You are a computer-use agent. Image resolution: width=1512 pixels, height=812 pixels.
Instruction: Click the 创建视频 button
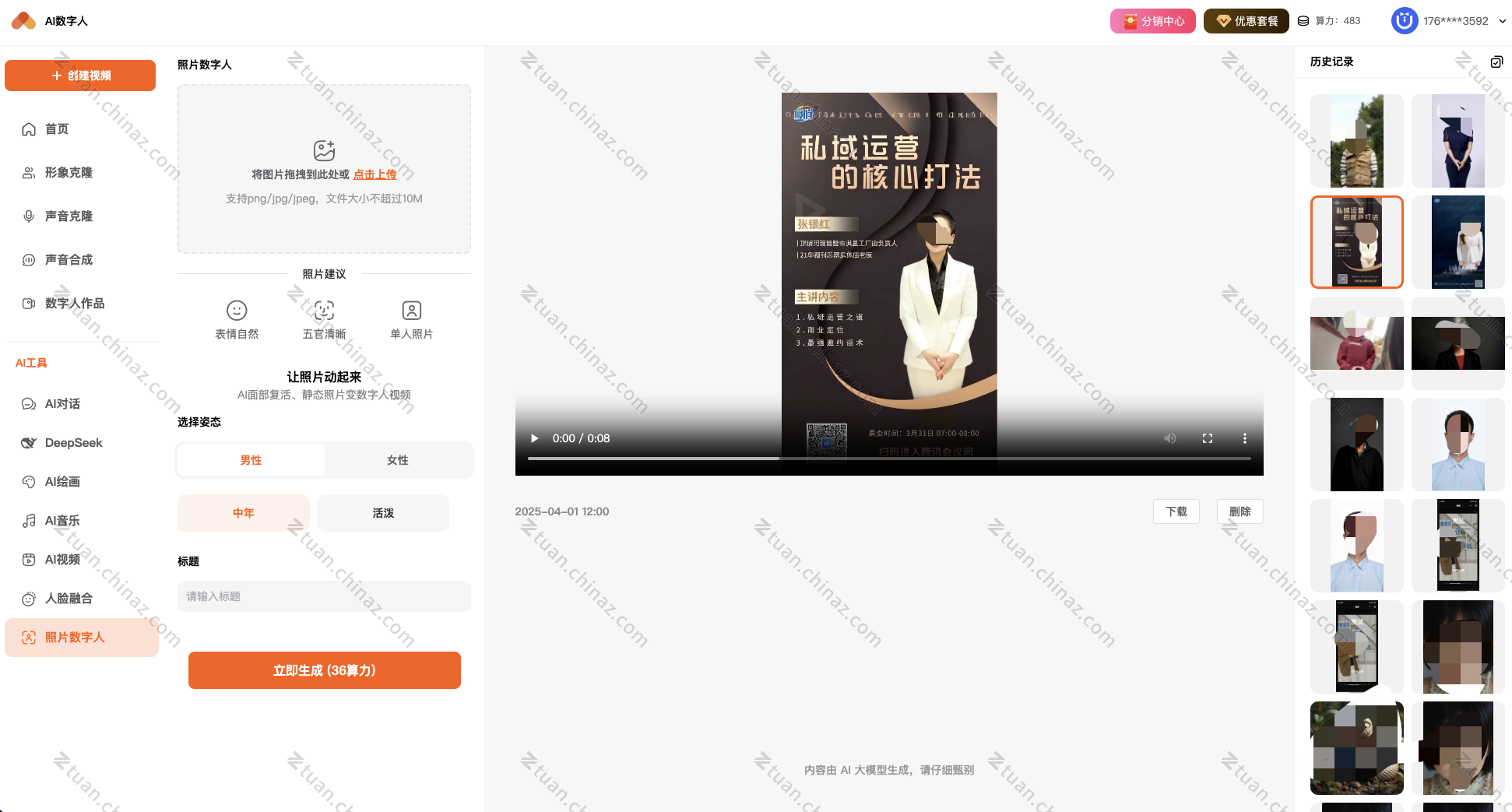tap(80, 76)
